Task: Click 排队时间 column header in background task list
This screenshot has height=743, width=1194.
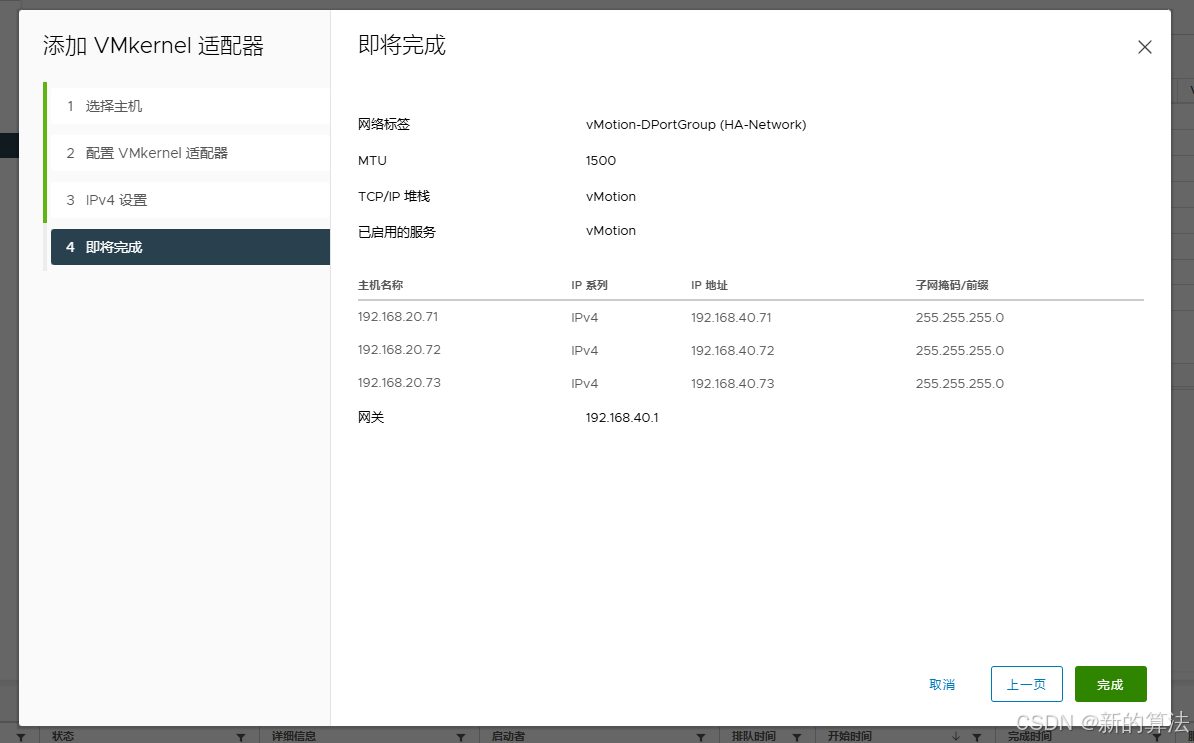Action: tap(754, 736)
